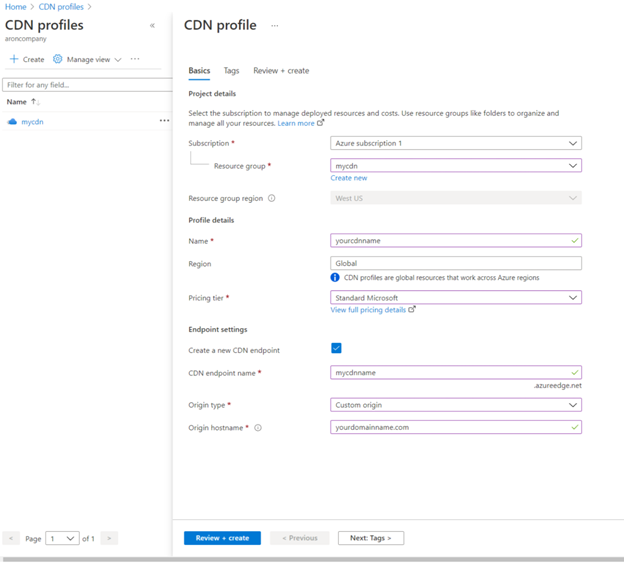Image resolution: width=624 pixels, height=568 pixels.
Task: Click the plus Create icon
Action: [14, 59]
